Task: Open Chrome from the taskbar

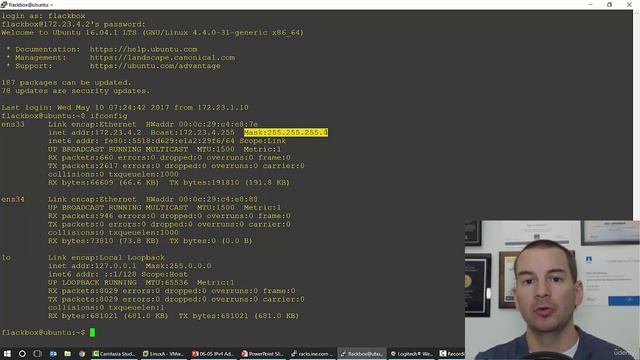Action: 82,353
